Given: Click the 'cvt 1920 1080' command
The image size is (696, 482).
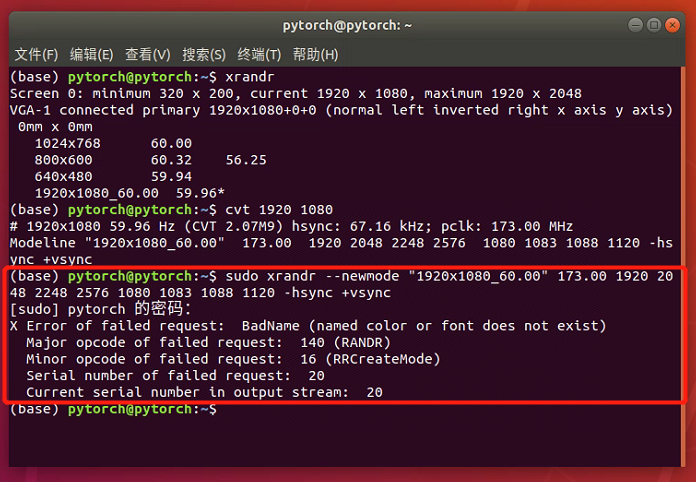Looking at the screenshot, I should pyautogui.click(x=279, y=209).
